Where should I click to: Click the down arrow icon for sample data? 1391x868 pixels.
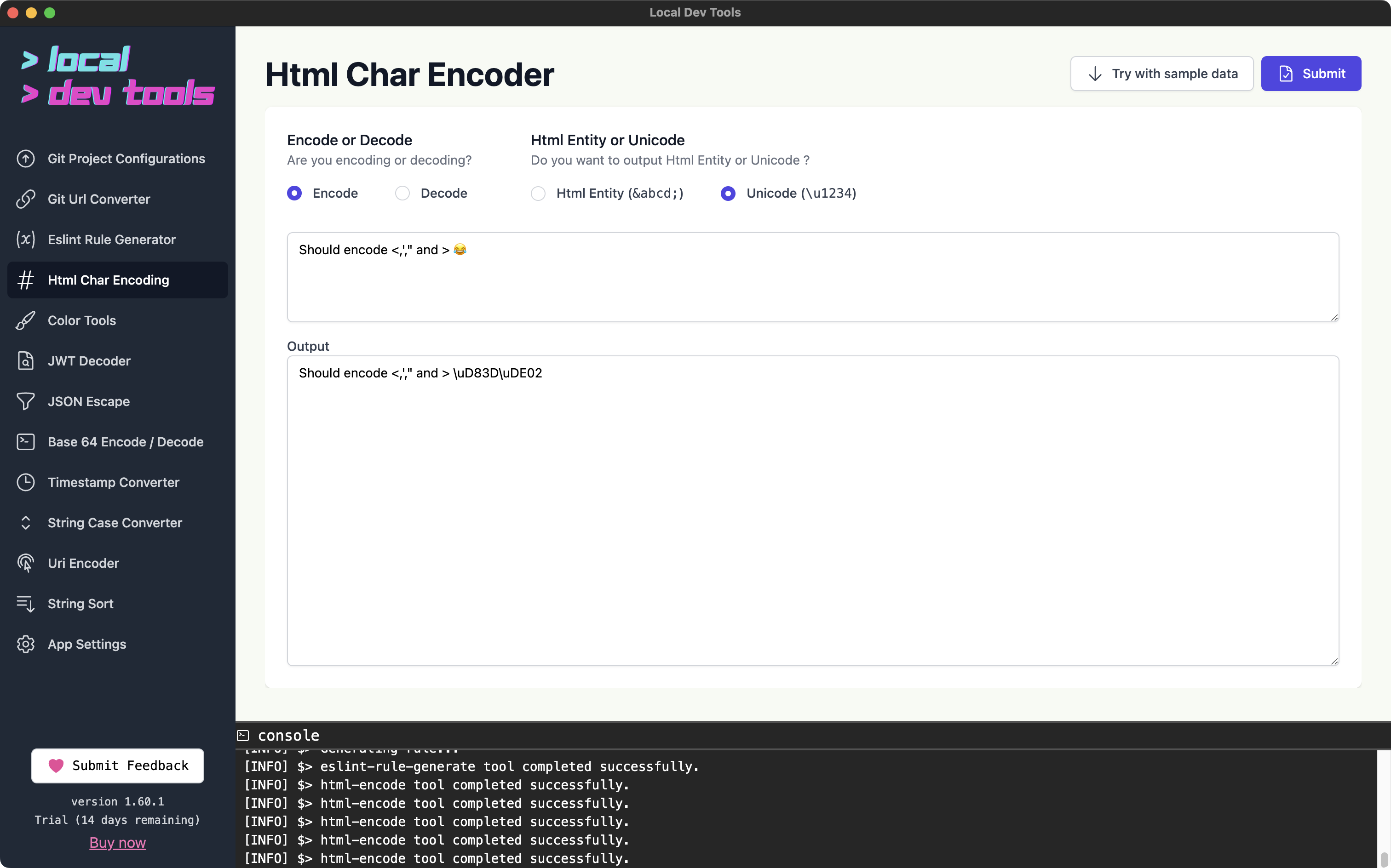point(1095,74)
